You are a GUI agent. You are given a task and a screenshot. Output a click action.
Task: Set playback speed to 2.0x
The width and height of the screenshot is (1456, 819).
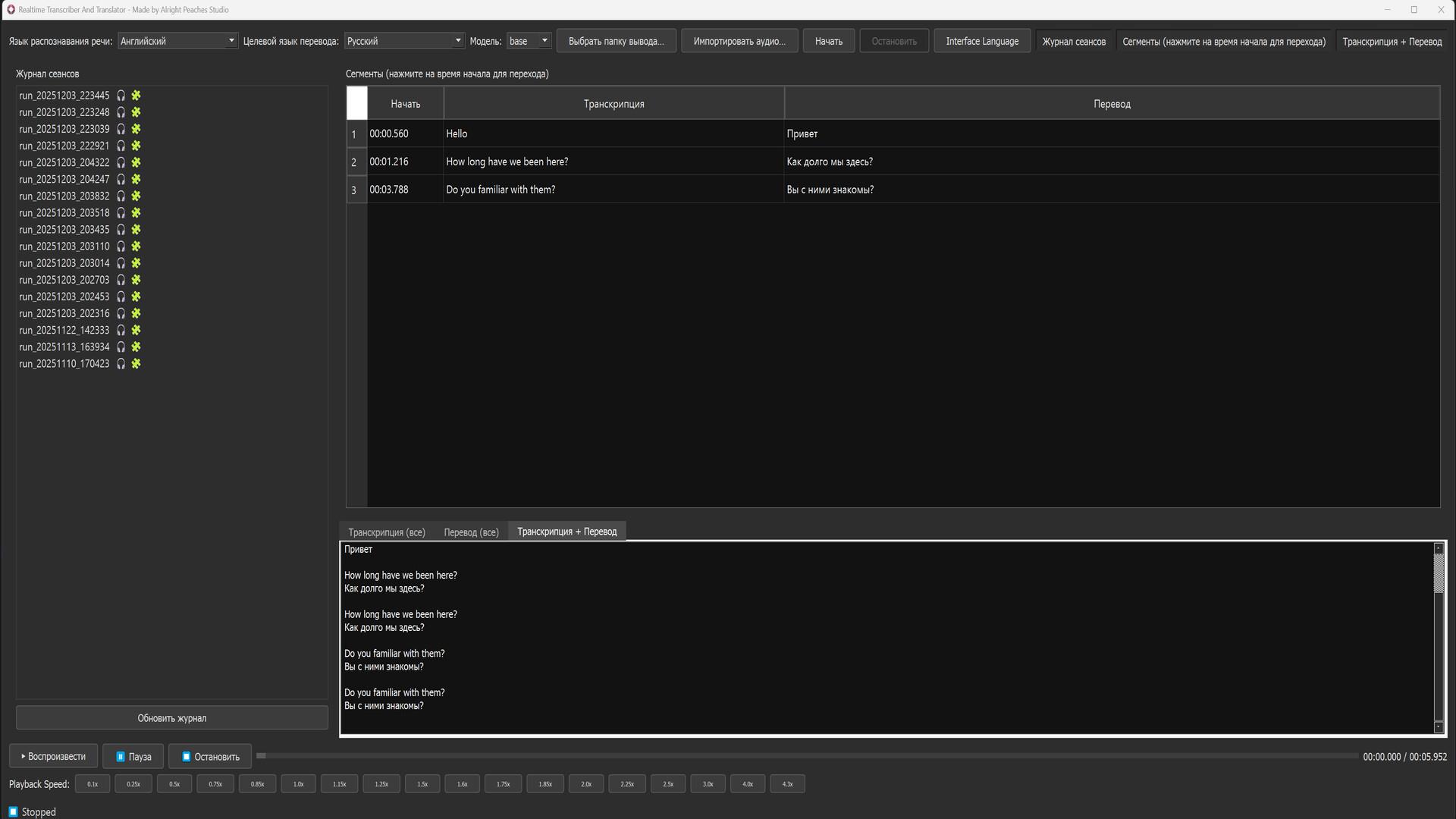point(586,783)
